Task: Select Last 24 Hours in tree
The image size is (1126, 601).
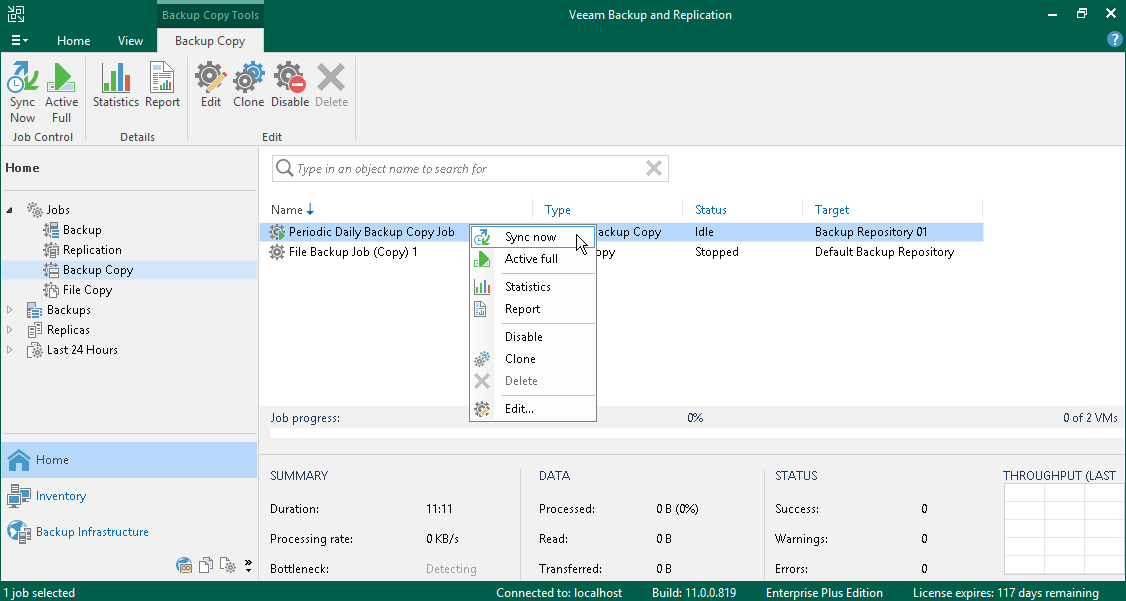Action: pyautogui.click(x=82, y=350)
